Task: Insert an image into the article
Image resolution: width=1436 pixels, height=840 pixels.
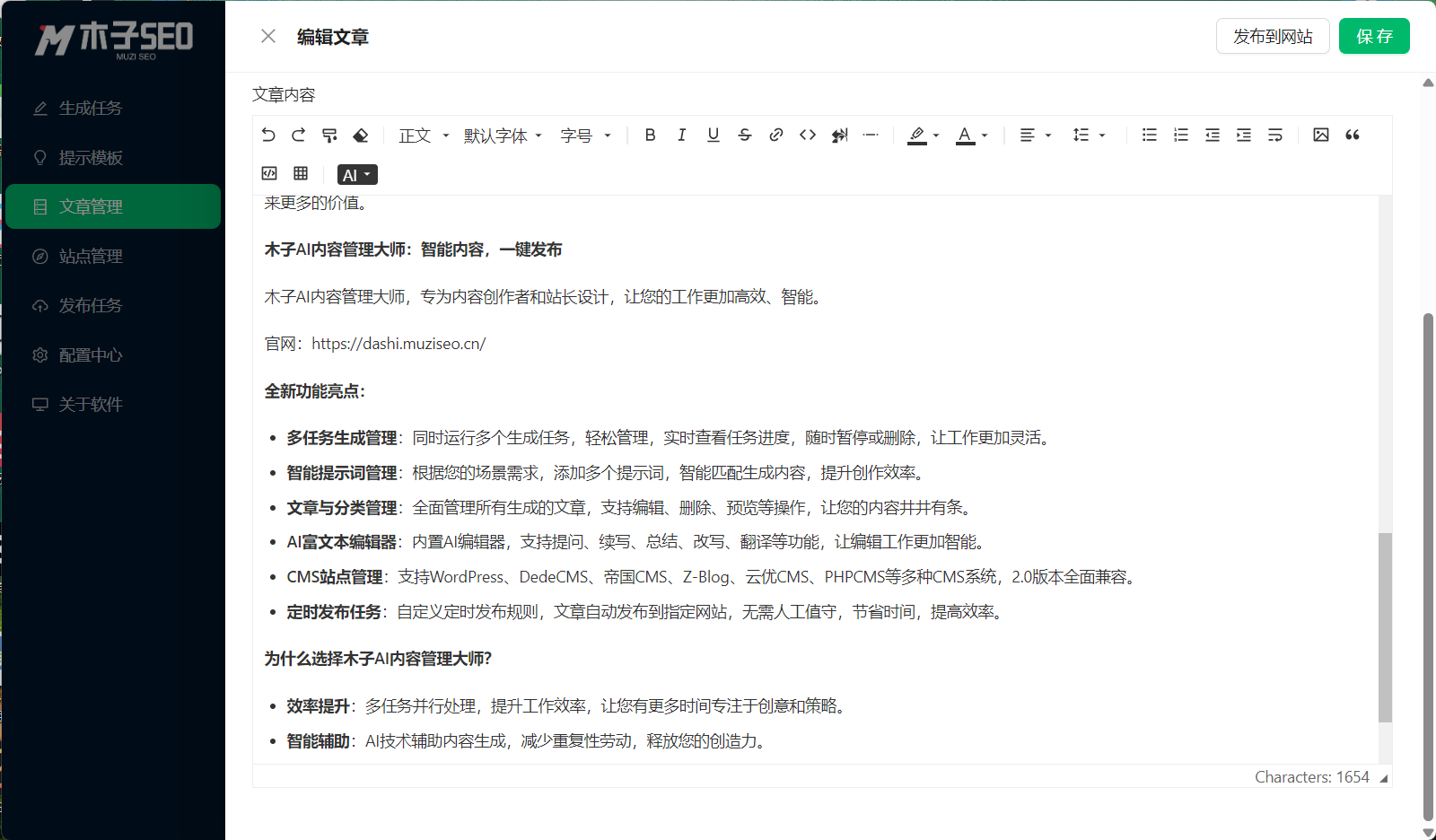Action: pyautogui.click(x=1321, y=135)
